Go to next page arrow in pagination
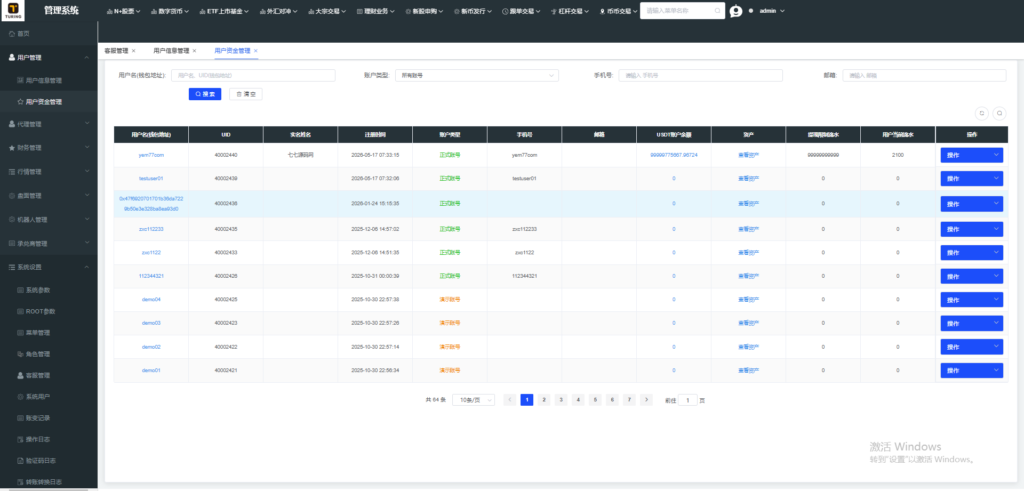Image resolution: width=1024 pixels, height=491 pixels. click(646, 400)
